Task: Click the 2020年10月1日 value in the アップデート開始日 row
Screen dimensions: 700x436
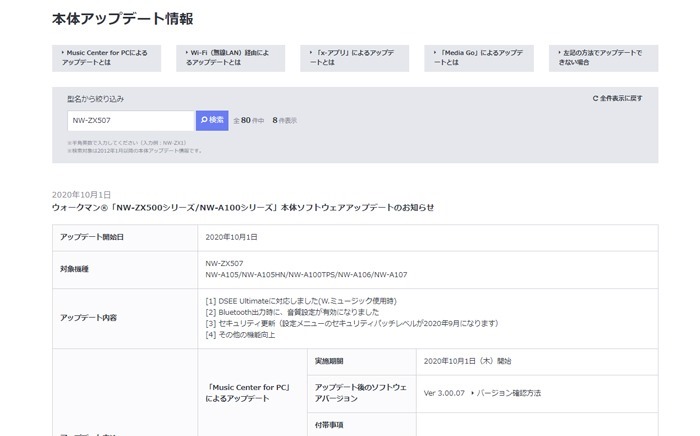Action: (x=231, y=237)
